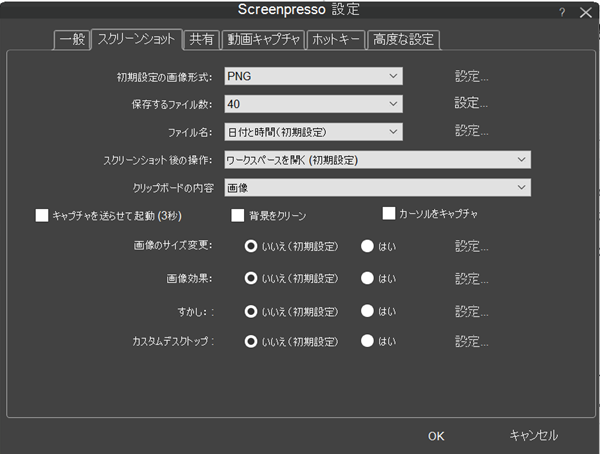Go to the 高度な設定 tab
This screenshot has width=600, height=454.
pos(403,39)
